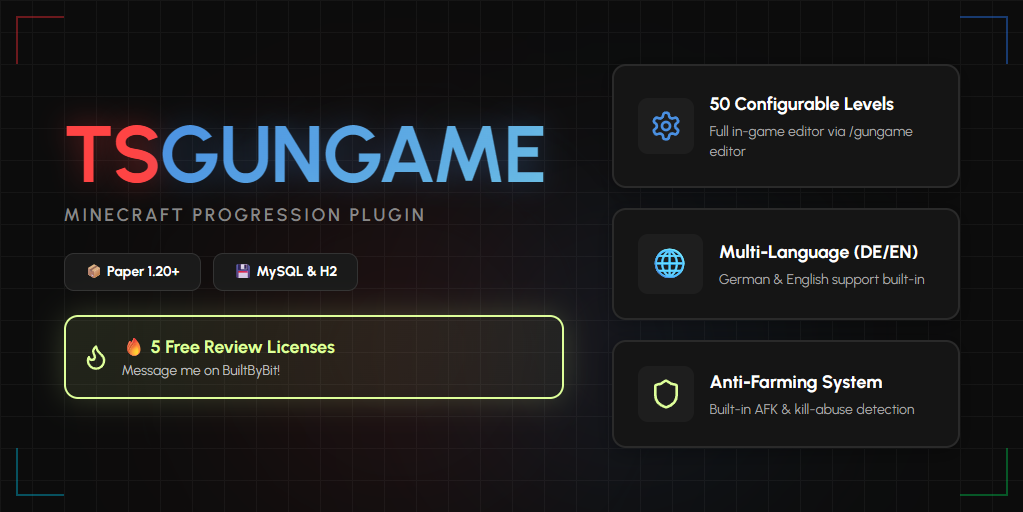Click the package box icon on the Paper badge
Screen dimensions: 1023x512
pyautogui.click(x=94, y=271)
